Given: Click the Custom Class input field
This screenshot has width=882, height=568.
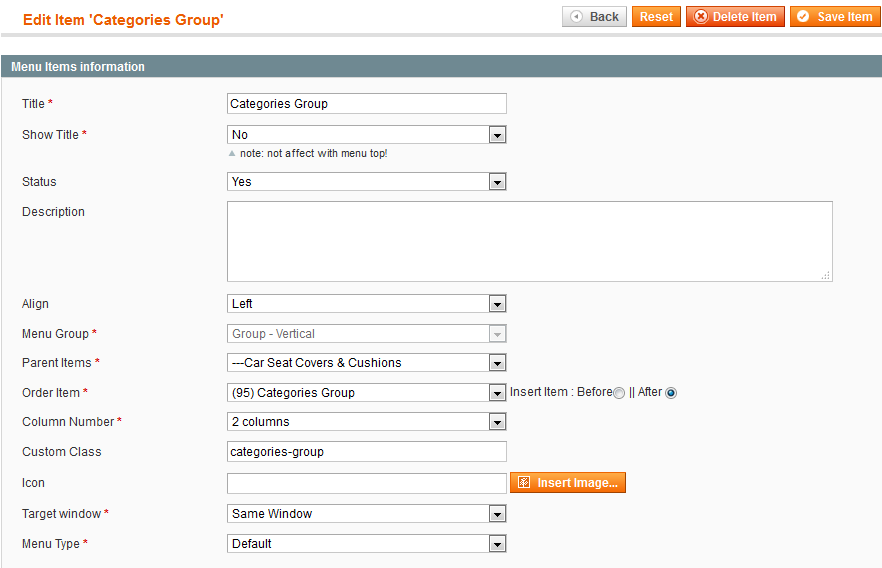Looking at the screenshot, I should [x=367, y=452].
